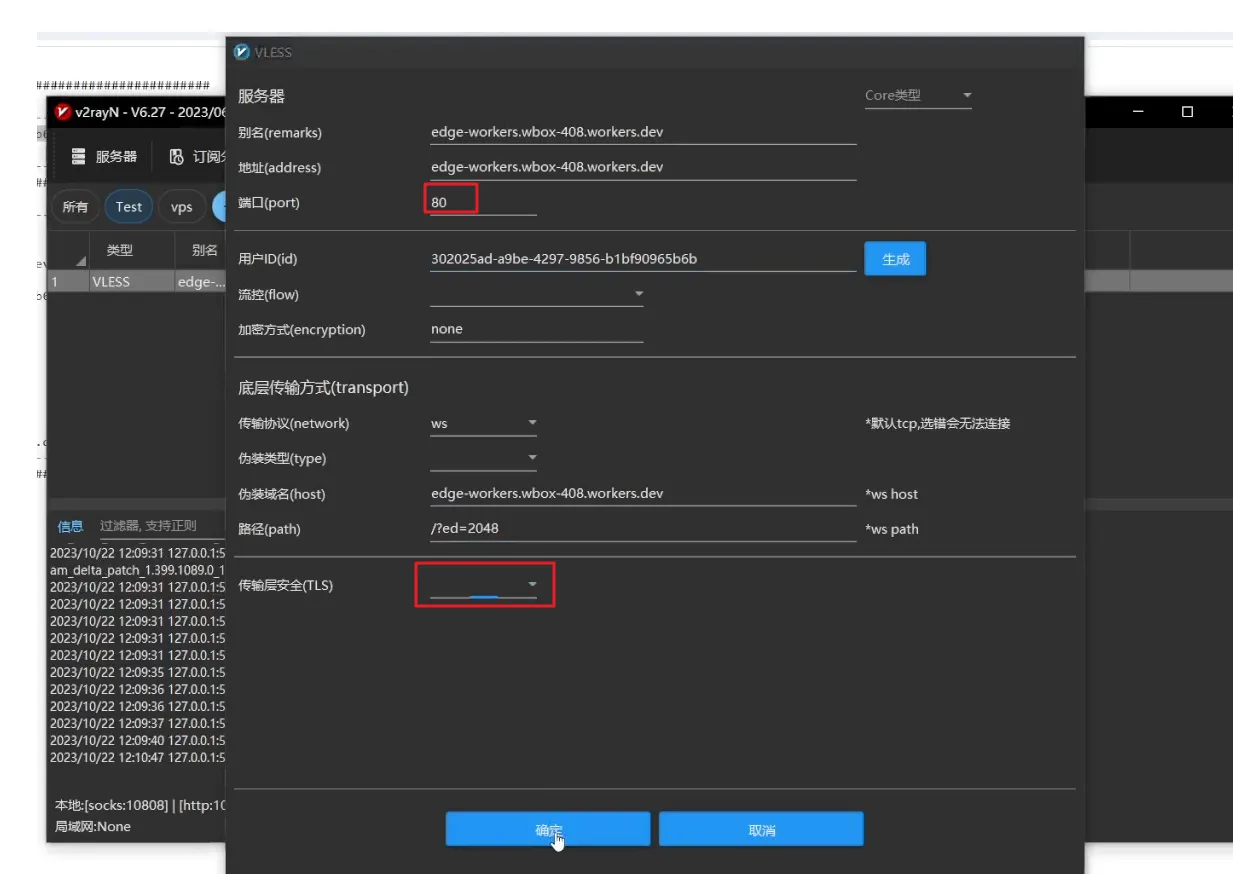Switch to the vps group tab
Viewport: 1233px width, 874px height.
pyautogui.click(x=182, y=207)
